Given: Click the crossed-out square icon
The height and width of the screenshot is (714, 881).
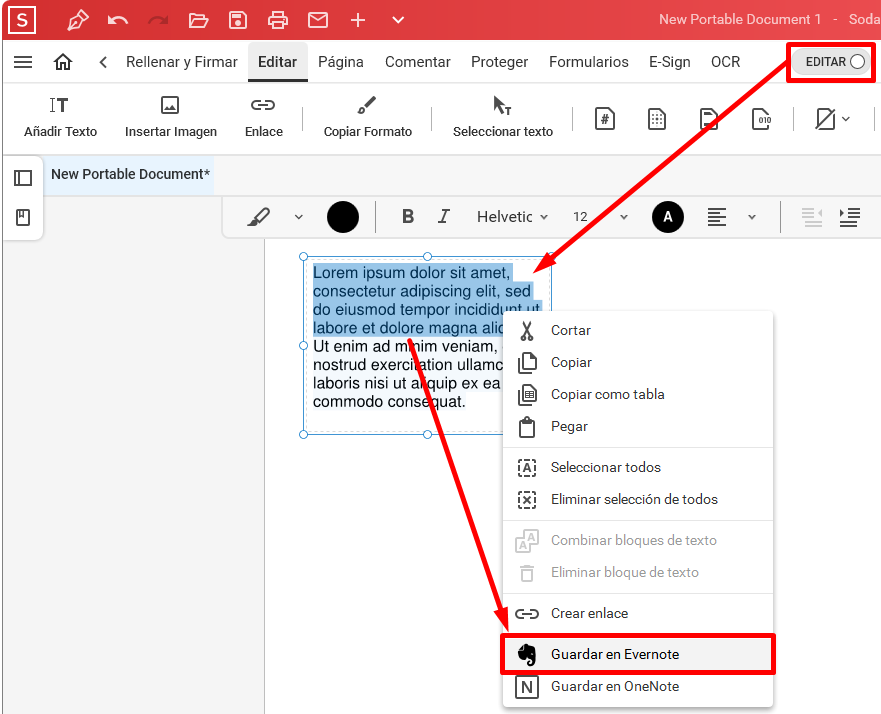Looking at the screenshot, I should click(825, 119).
